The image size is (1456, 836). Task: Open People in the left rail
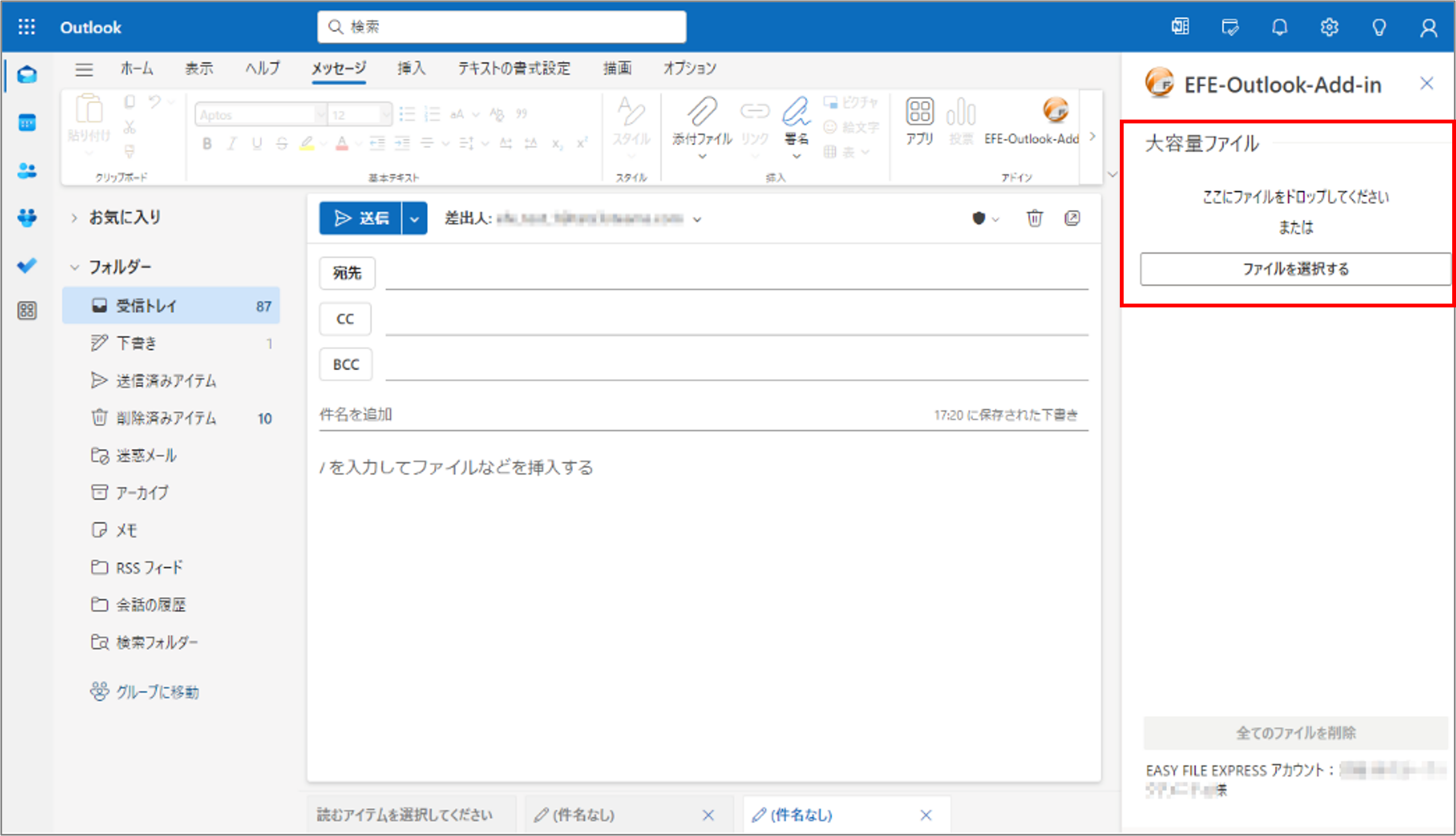27,170
